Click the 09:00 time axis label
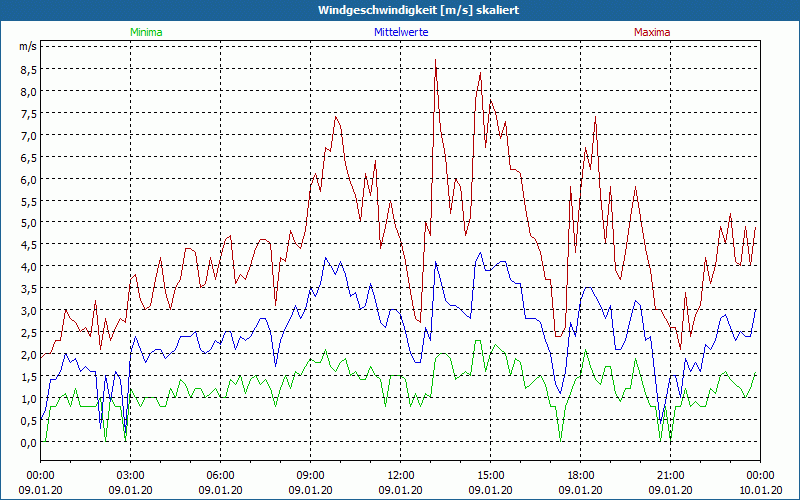The width and height of the screenshot is (800, 500). click(310, 476)
